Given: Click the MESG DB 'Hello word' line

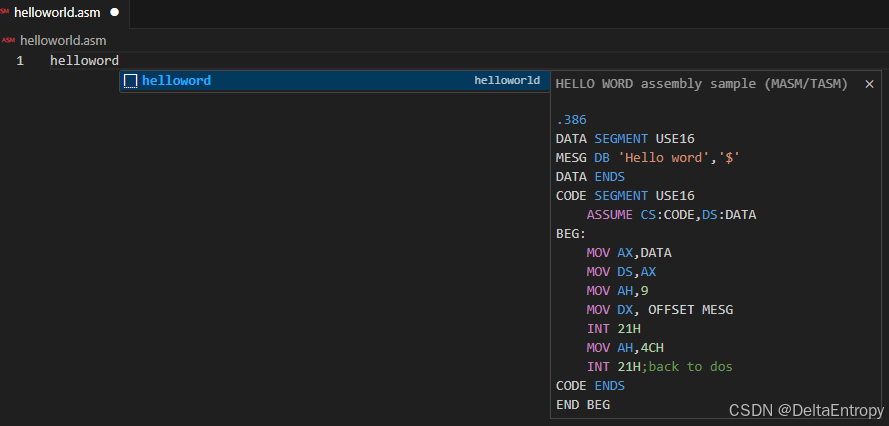Looking at the screenshot, I should (x=648, y=158).
